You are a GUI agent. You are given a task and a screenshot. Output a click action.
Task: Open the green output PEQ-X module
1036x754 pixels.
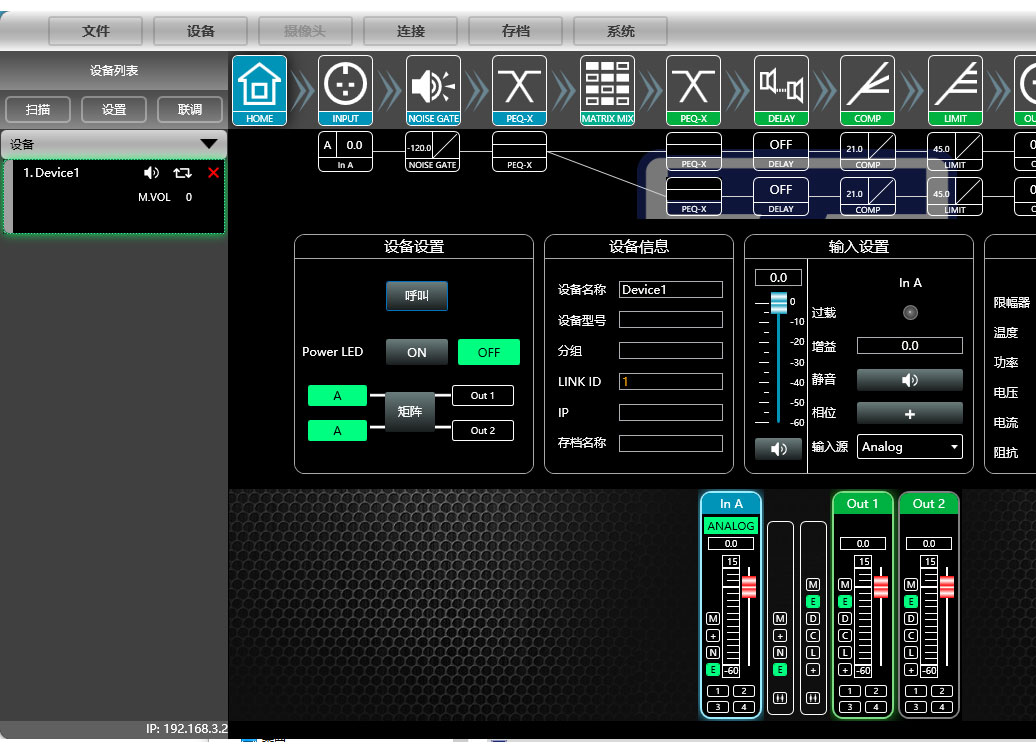(x=693, y=91)
